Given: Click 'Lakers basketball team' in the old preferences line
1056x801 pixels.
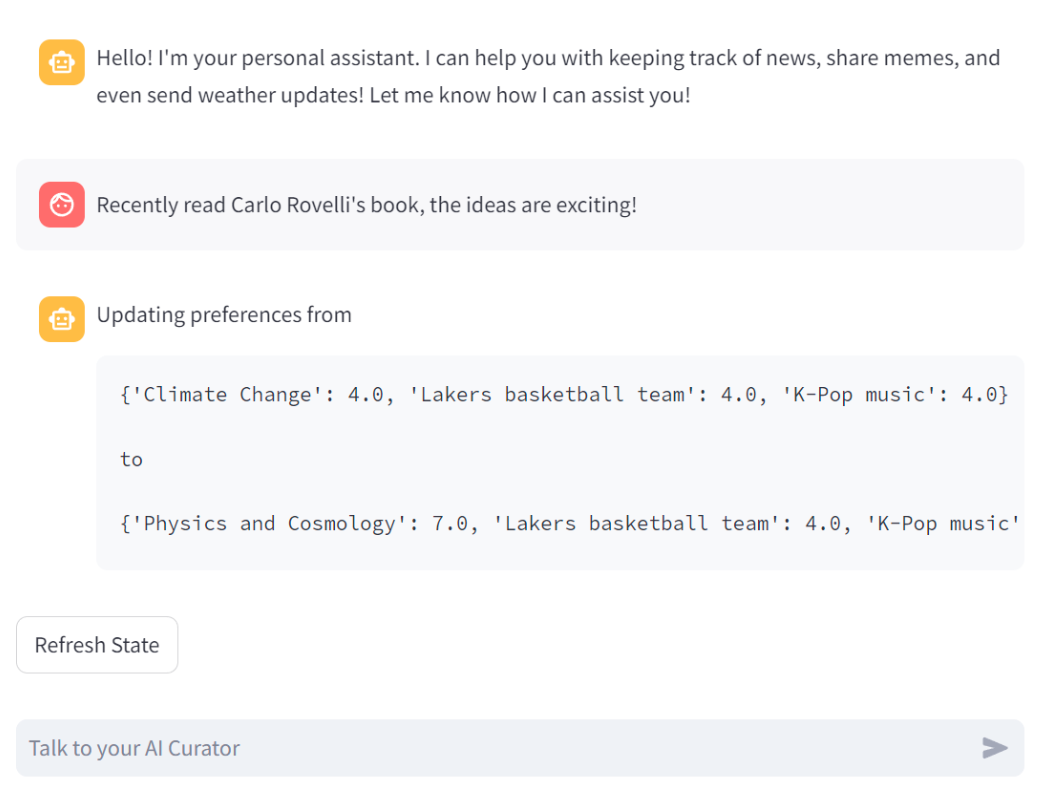Looking at the screenshot, I should point(552,394).
